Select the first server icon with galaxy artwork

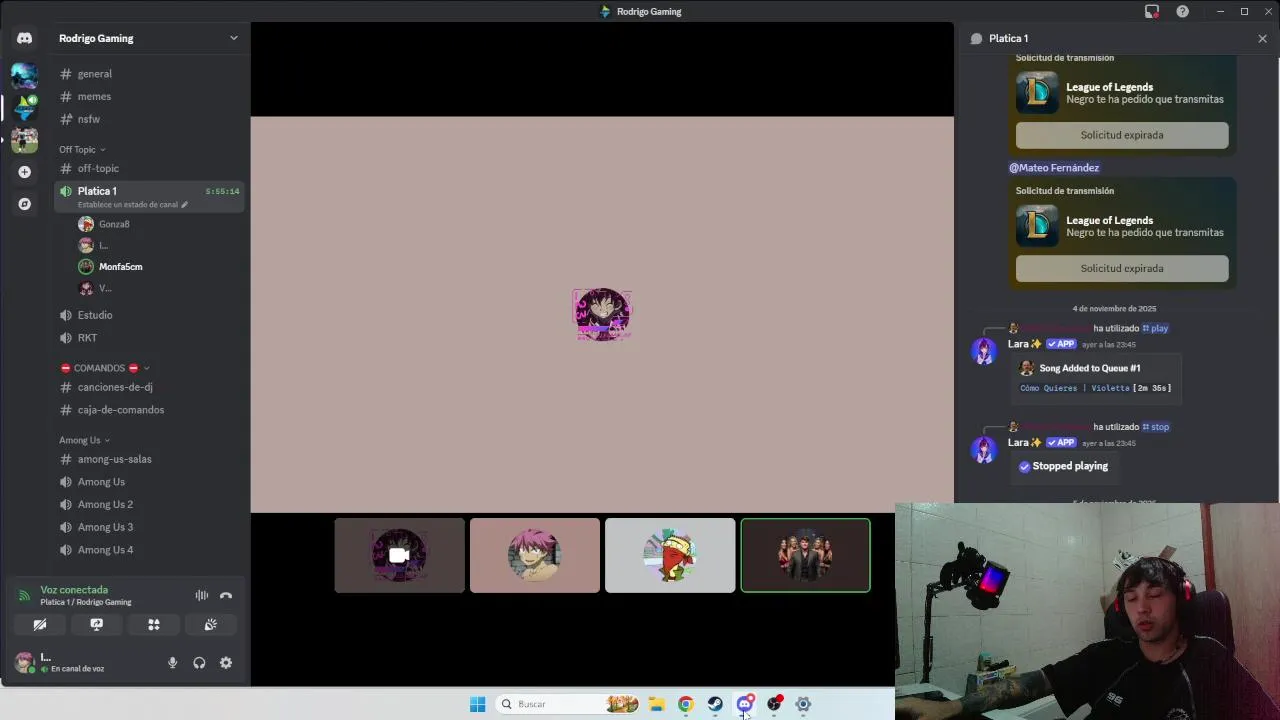[24, 74]
